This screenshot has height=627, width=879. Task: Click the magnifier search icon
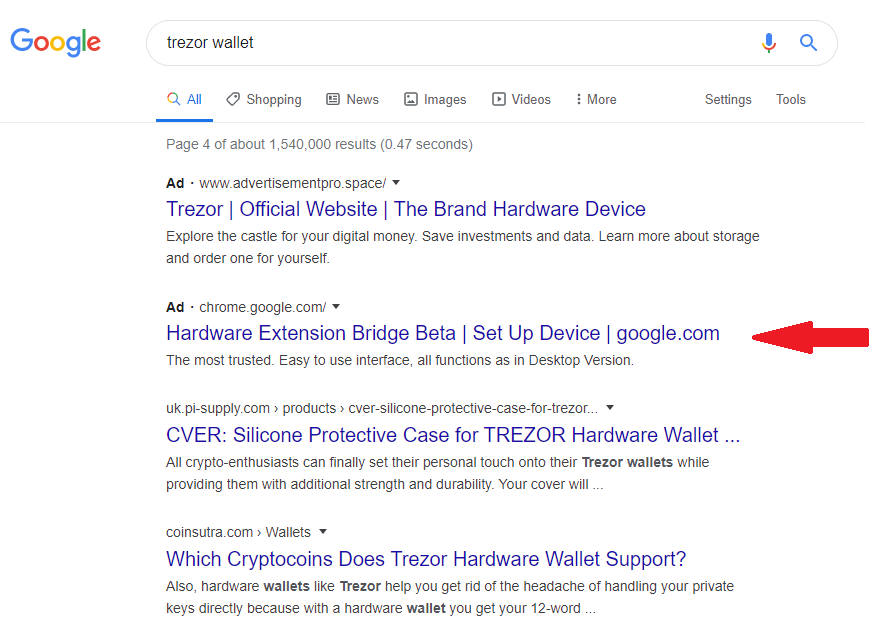[x=808, y=43]
